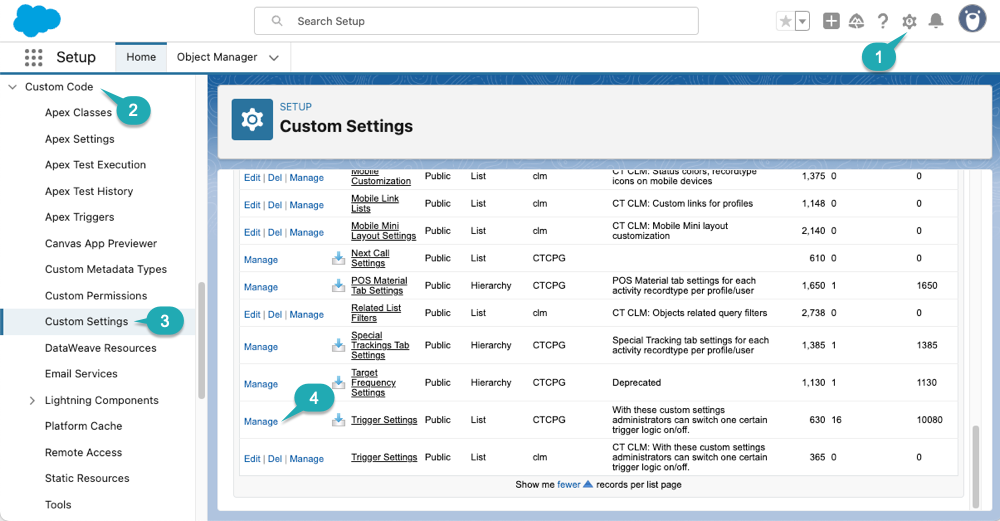Open Canvas App Previewer

click(101, 244)
